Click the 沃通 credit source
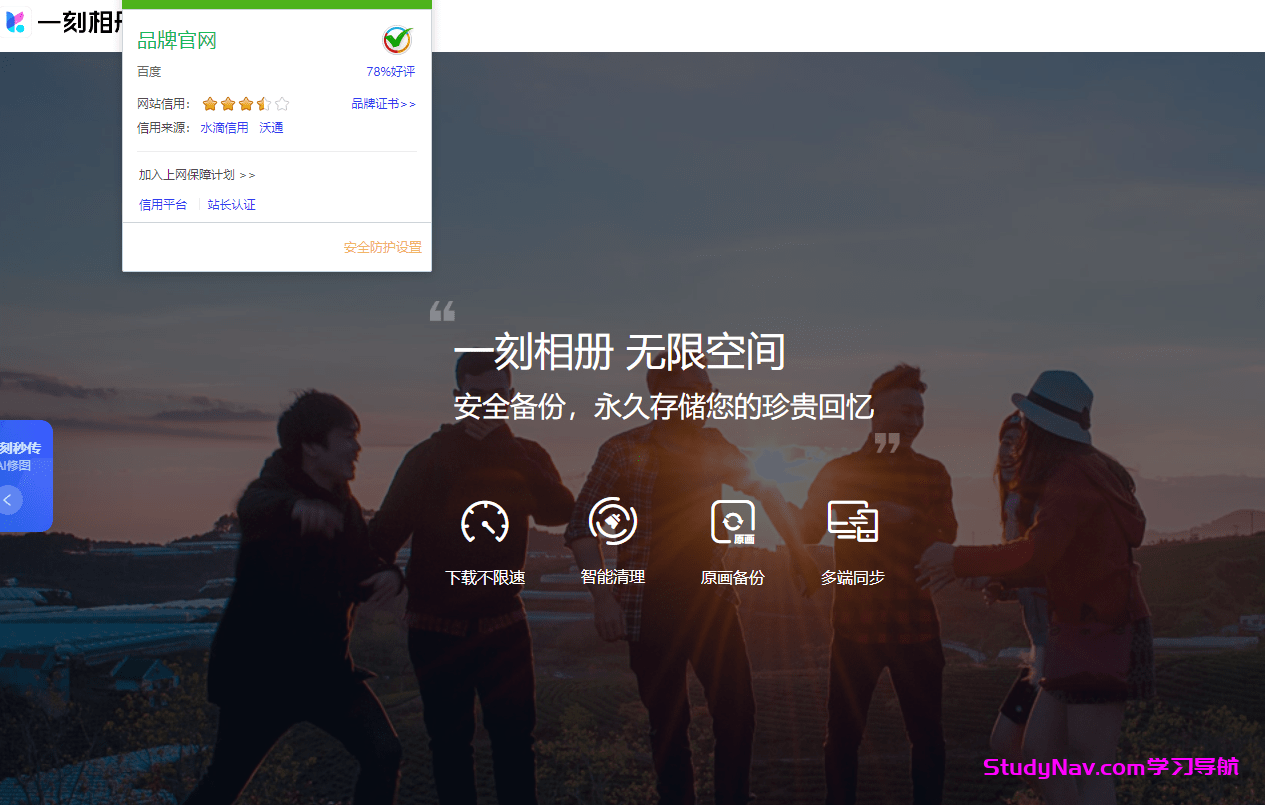Image resolution: width=1265 pixels, height=805 pixels. (x=271, y=127)
